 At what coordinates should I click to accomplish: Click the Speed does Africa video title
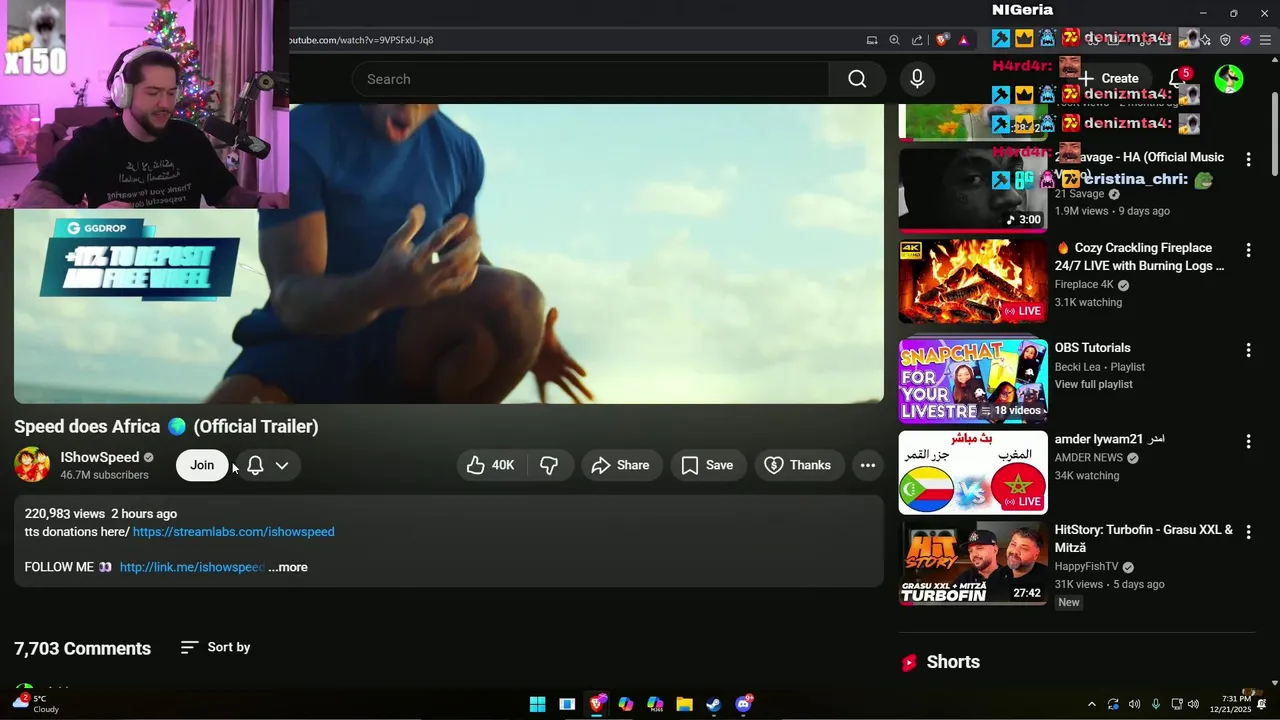tap(166, 427)
